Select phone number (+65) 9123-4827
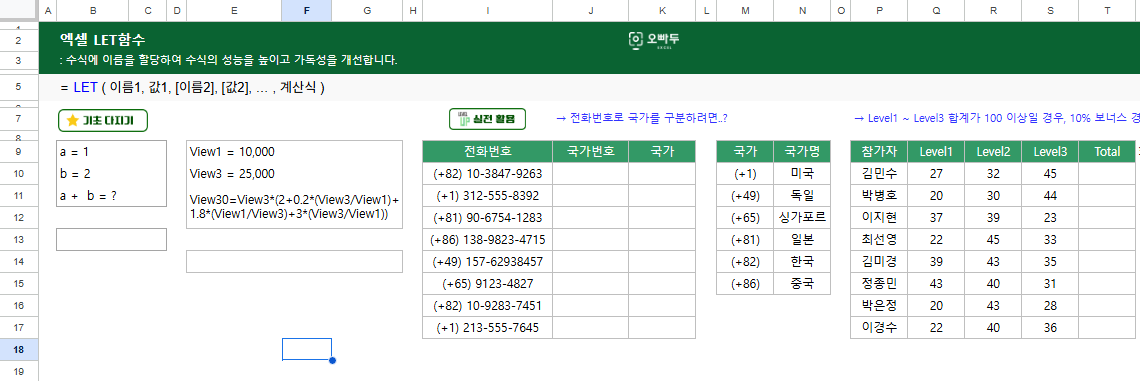The height and width of the screenshot is (381, 1140). (487, 284)
